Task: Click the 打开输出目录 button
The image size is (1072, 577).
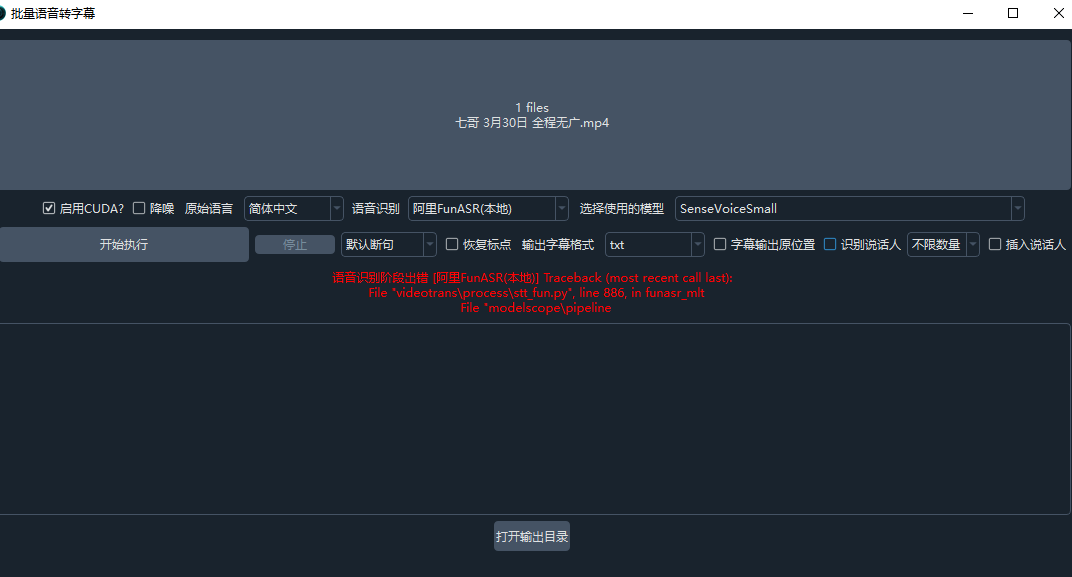Action: pyautogui.click(x=532, y=536)
